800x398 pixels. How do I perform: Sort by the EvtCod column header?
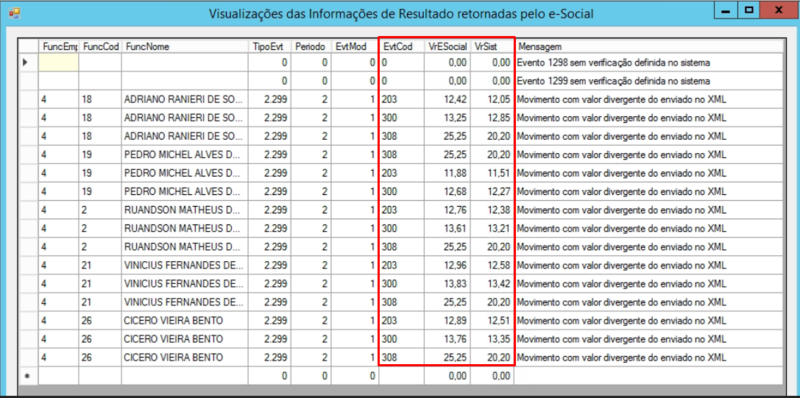(401, 46)
